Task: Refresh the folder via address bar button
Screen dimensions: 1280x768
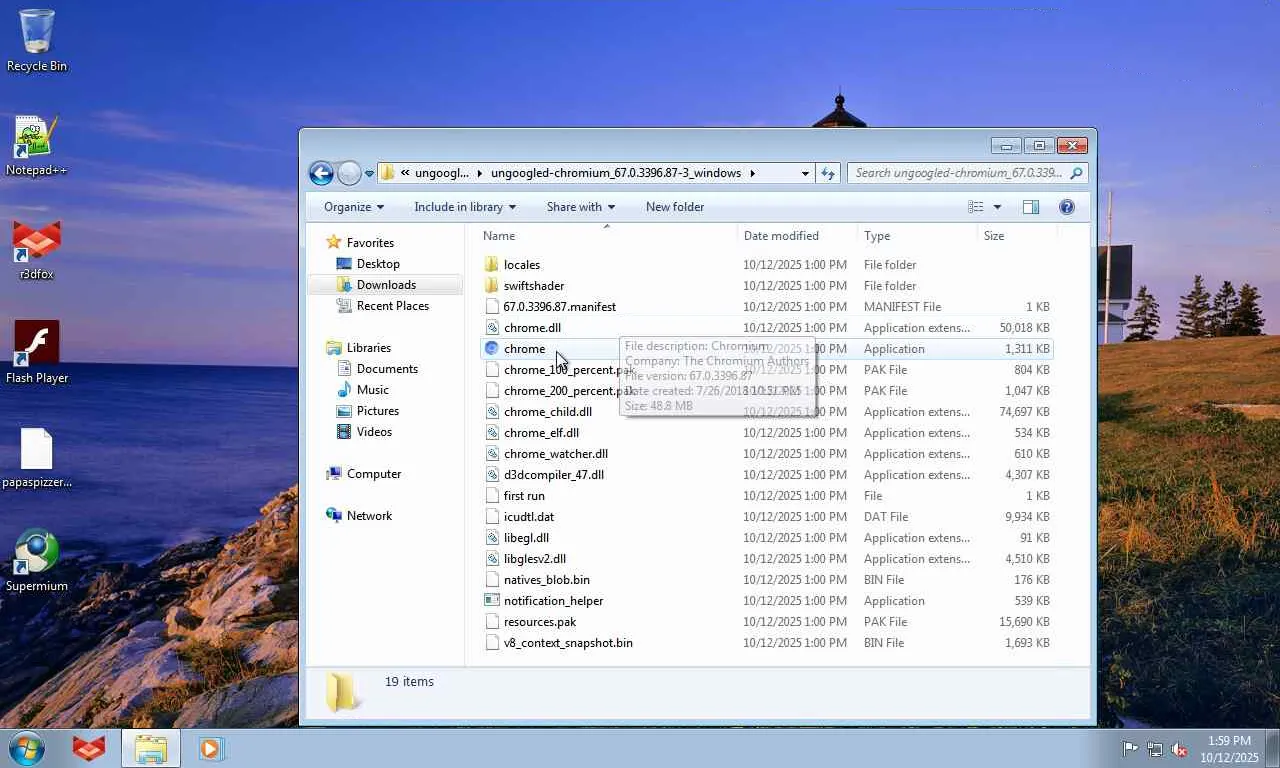Action: pyautogui.click(x=828, y=173)
